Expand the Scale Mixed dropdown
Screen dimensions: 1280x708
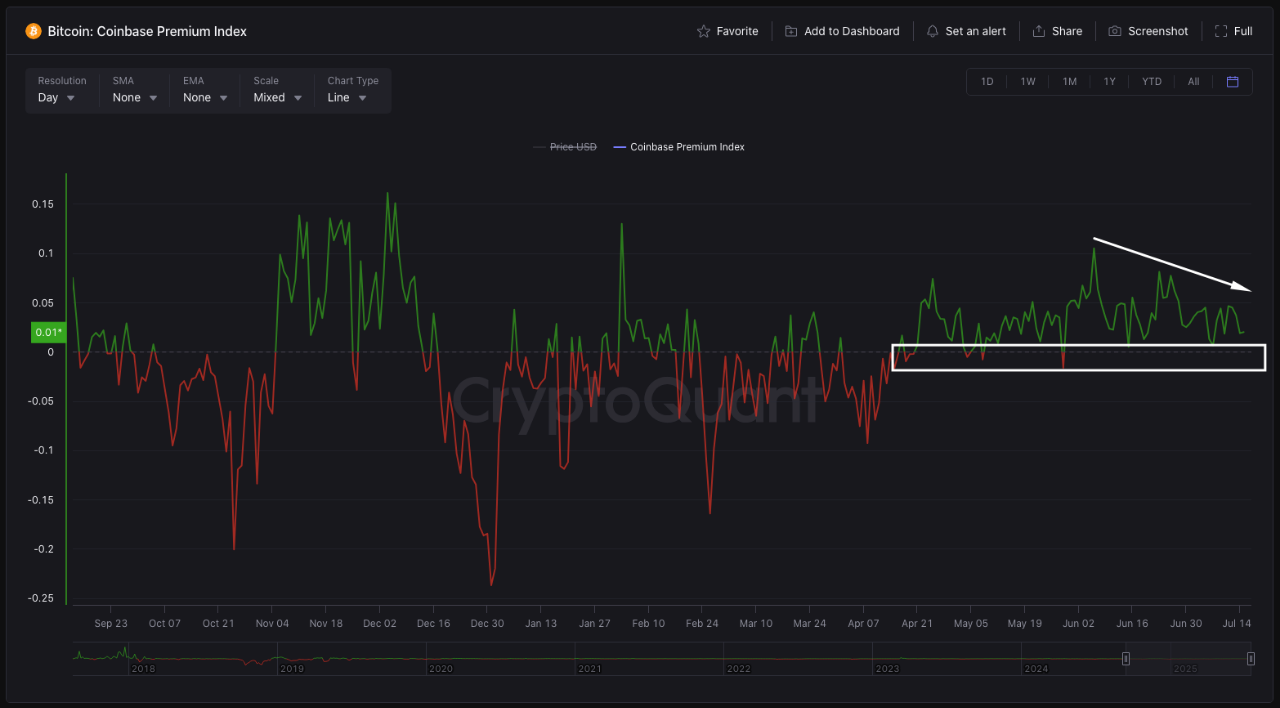coord(277,90)
